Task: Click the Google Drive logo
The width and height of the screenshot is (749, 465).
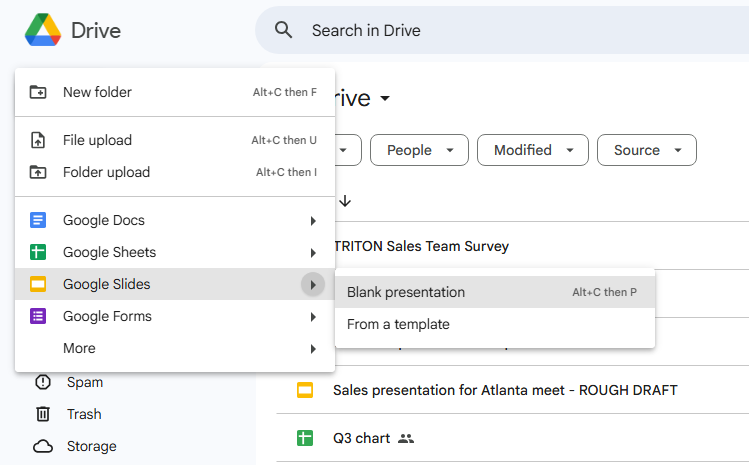Action: coord(43,30)
